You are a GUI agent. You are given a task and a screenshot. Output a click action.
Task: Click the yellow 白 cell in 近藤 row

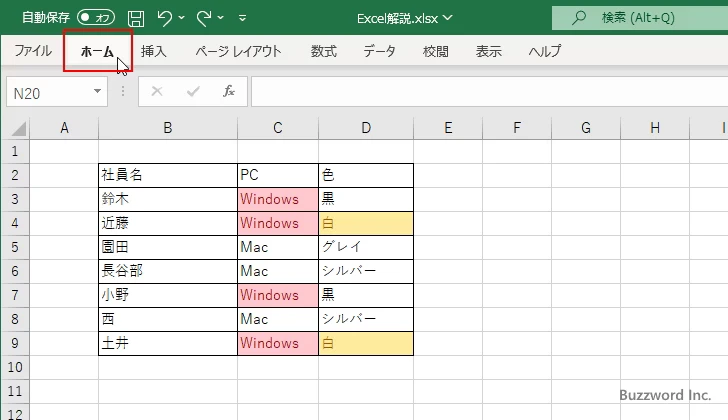[x=366, y=223]
